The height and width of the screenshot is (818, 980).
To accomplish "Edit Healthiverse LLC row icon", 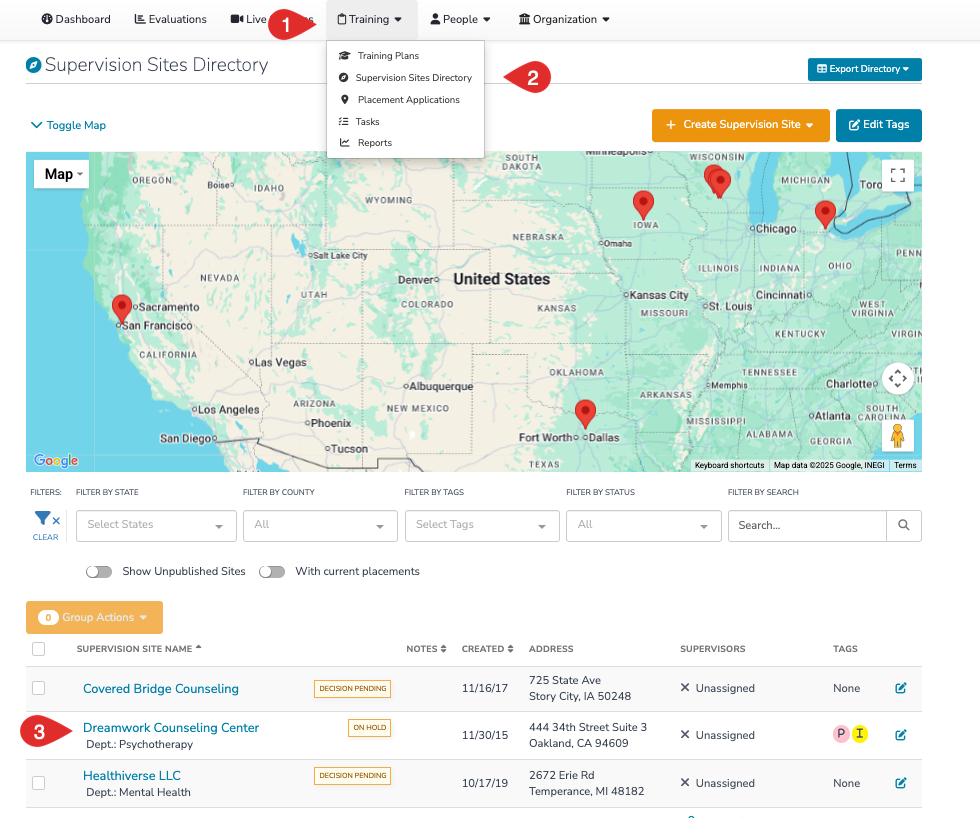I will 901,783.
